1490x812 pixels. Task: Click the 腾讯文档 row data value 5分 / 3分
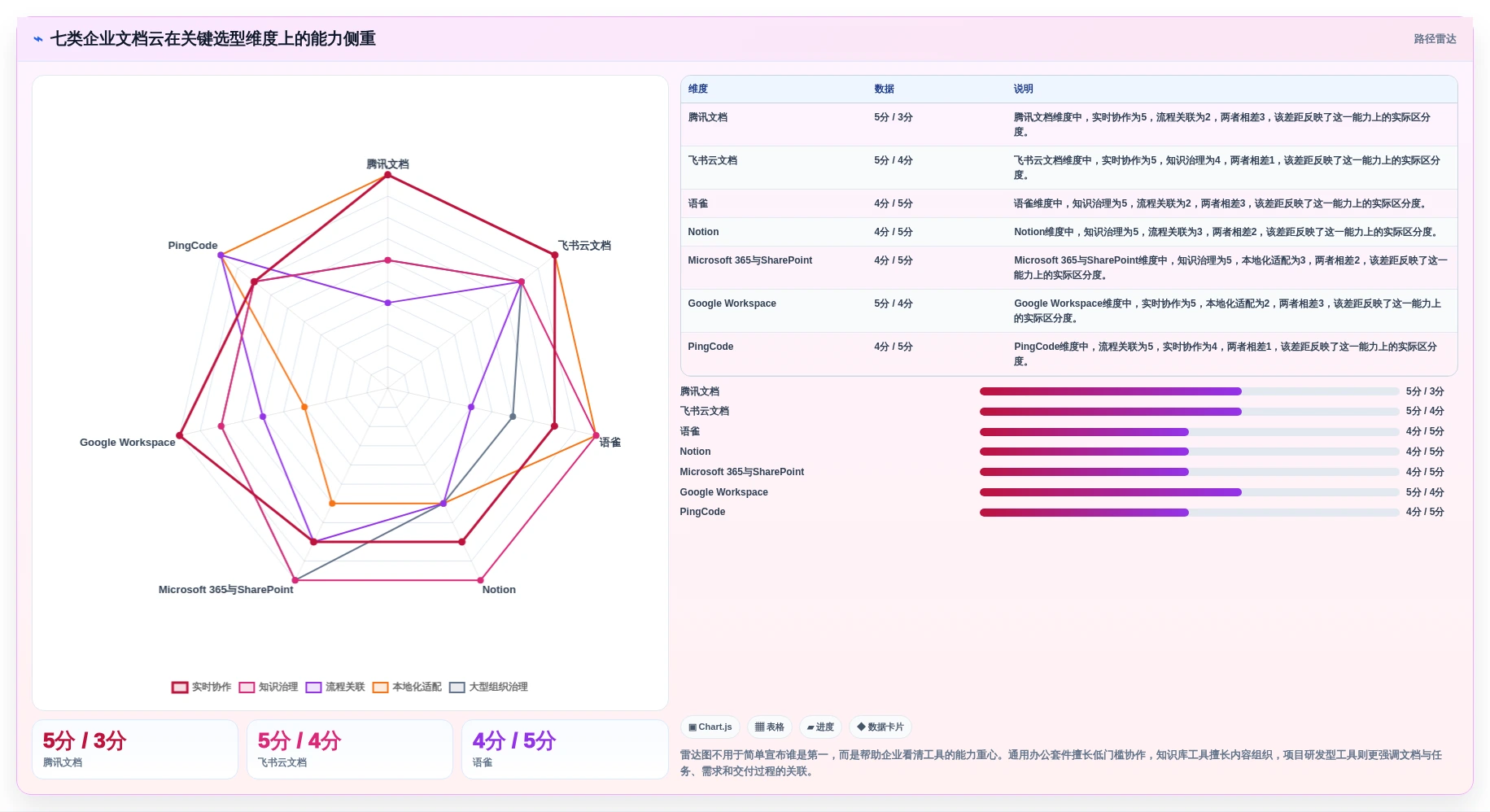(894, 117)
